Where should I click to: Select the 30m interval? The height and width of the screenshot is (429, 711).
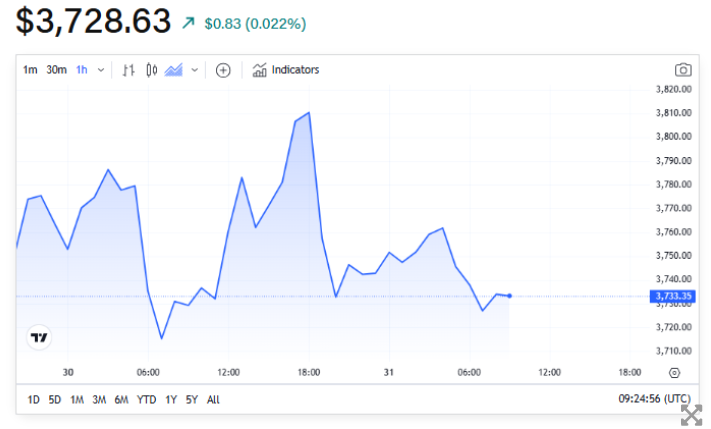tap(56, 70)
